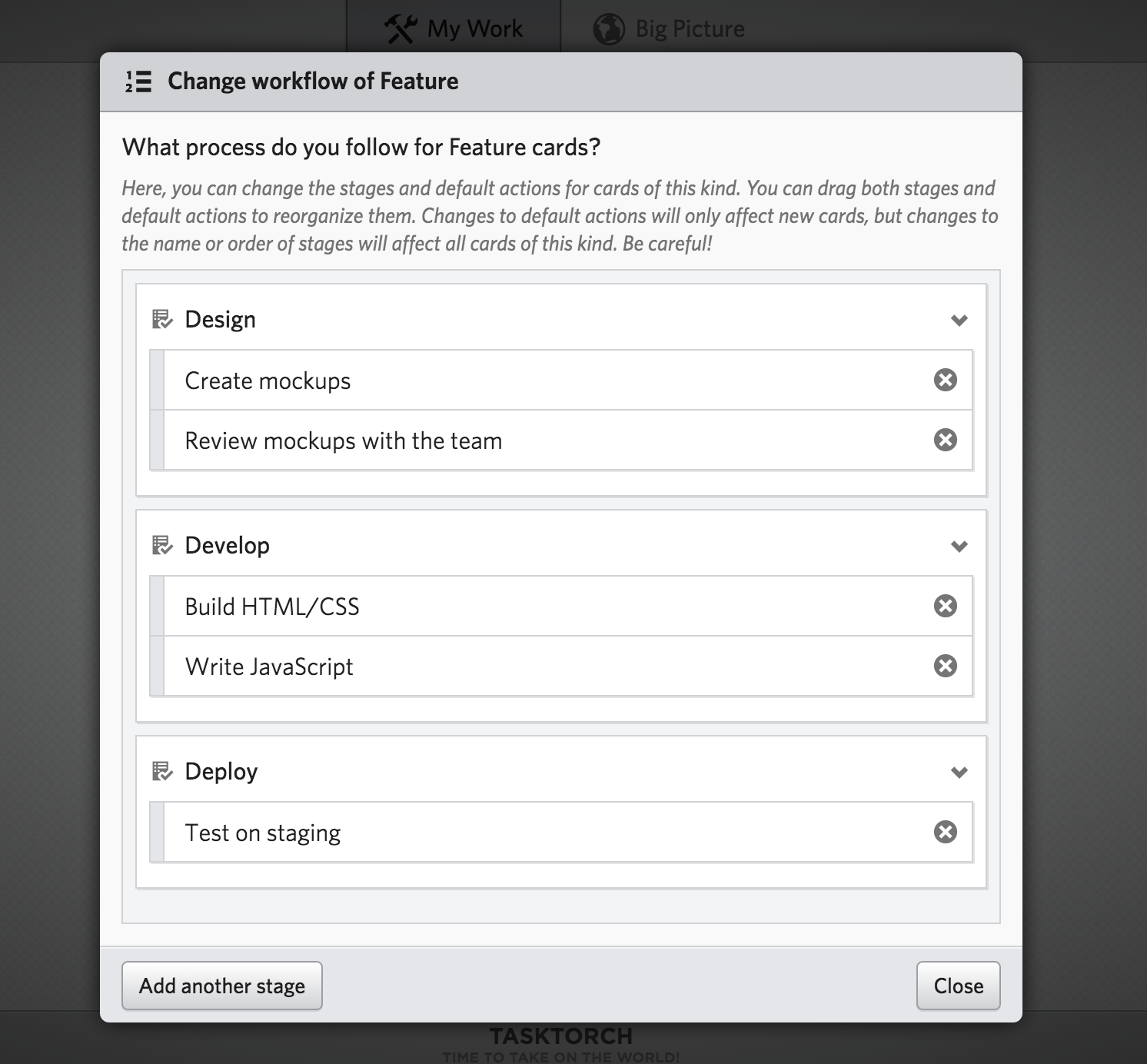Select the Develop stage title

228,545
